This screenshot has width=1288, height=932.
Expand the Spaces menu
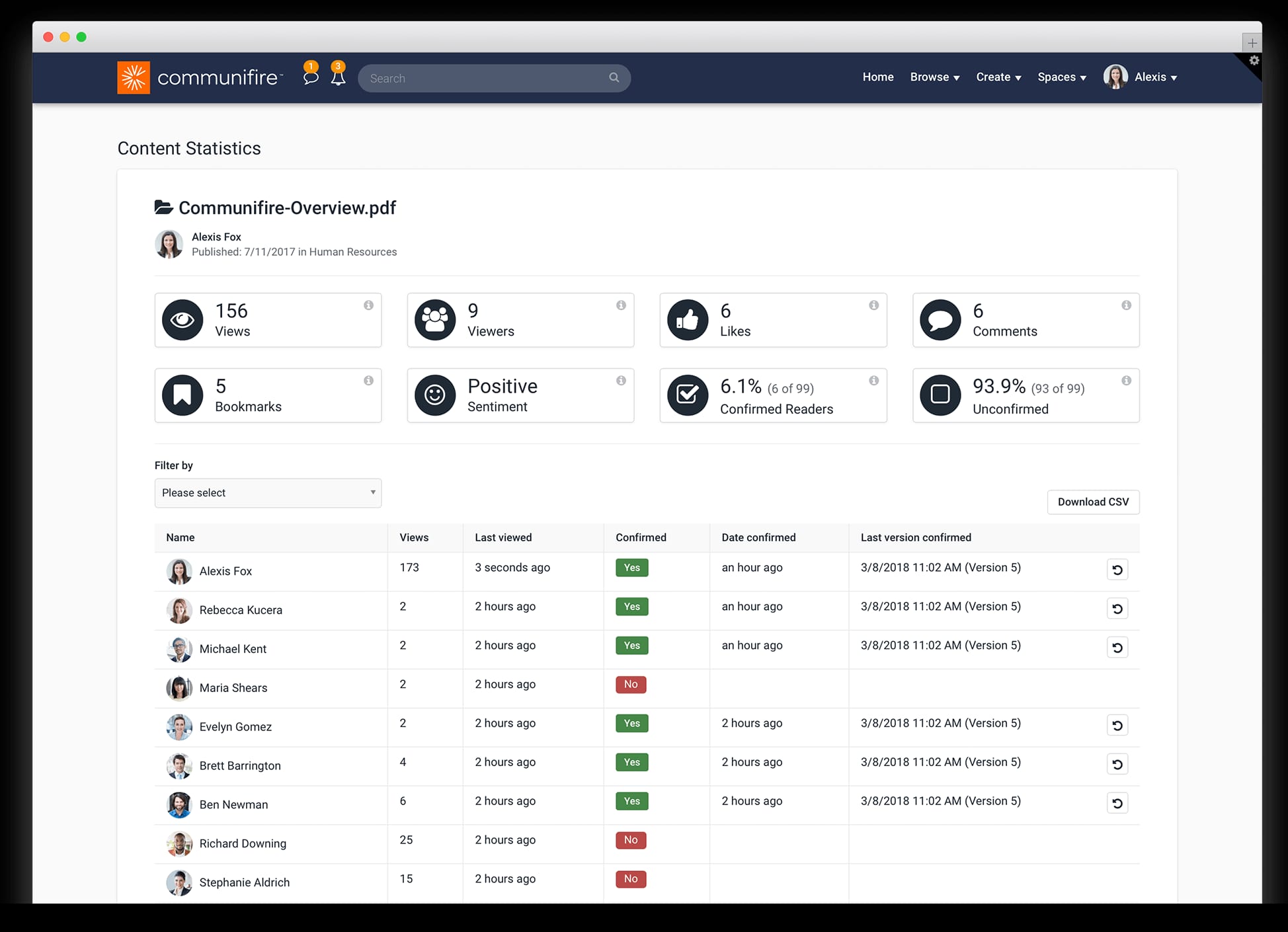1062,77
